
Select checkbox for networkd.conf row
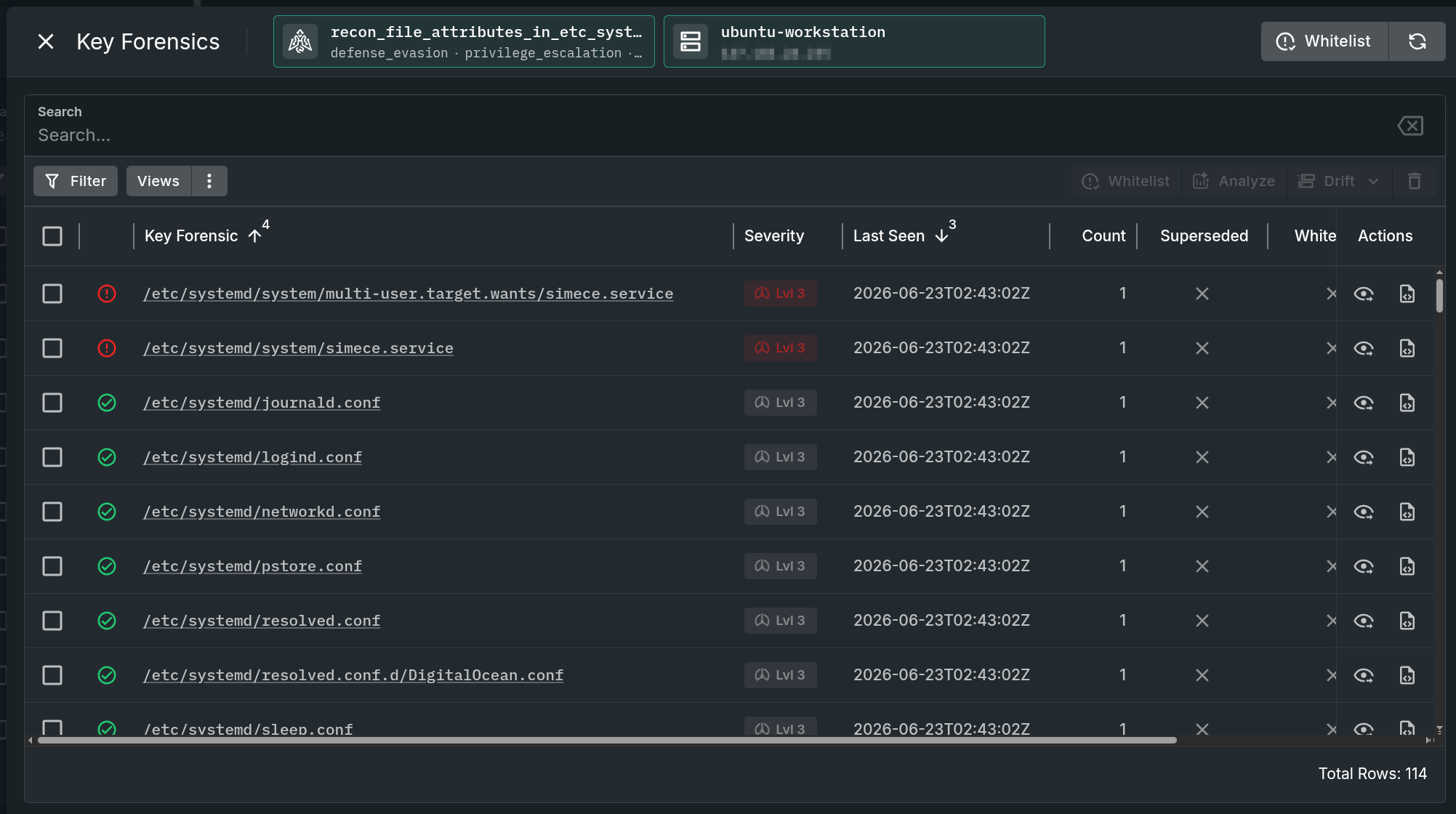pyautogui.click(x=52, y=512)
